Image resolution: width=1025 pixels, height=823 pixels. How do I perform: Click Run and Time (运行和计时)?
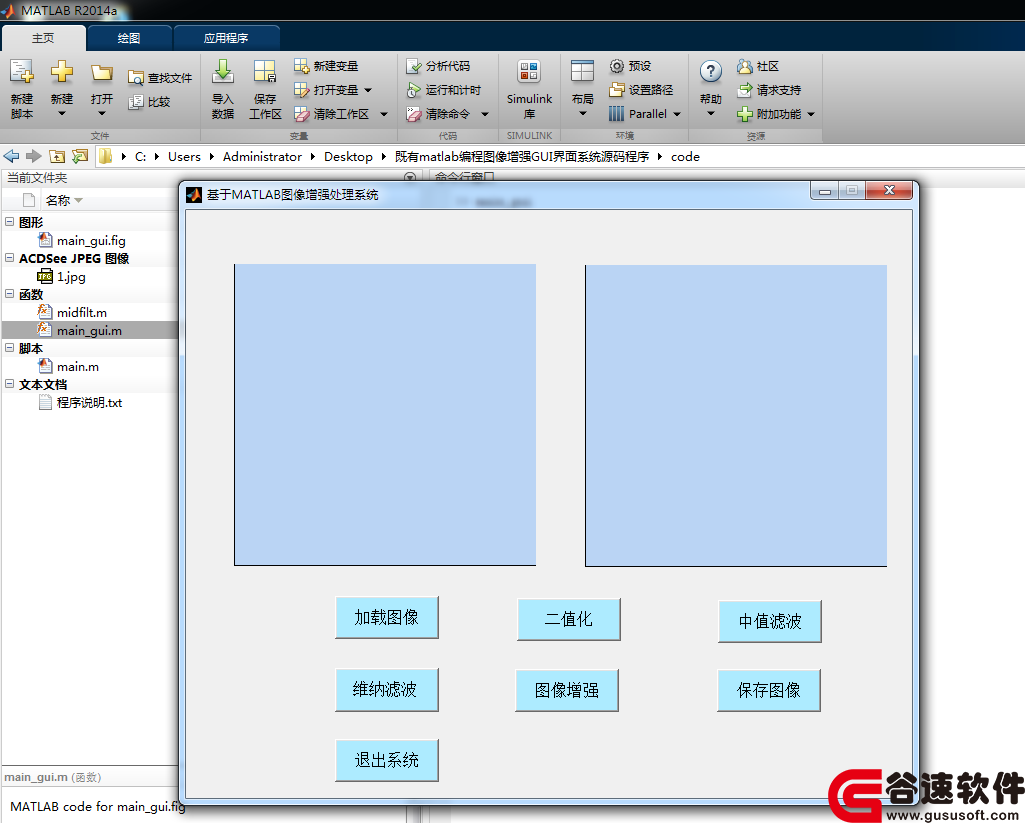[x=443, y=90]
